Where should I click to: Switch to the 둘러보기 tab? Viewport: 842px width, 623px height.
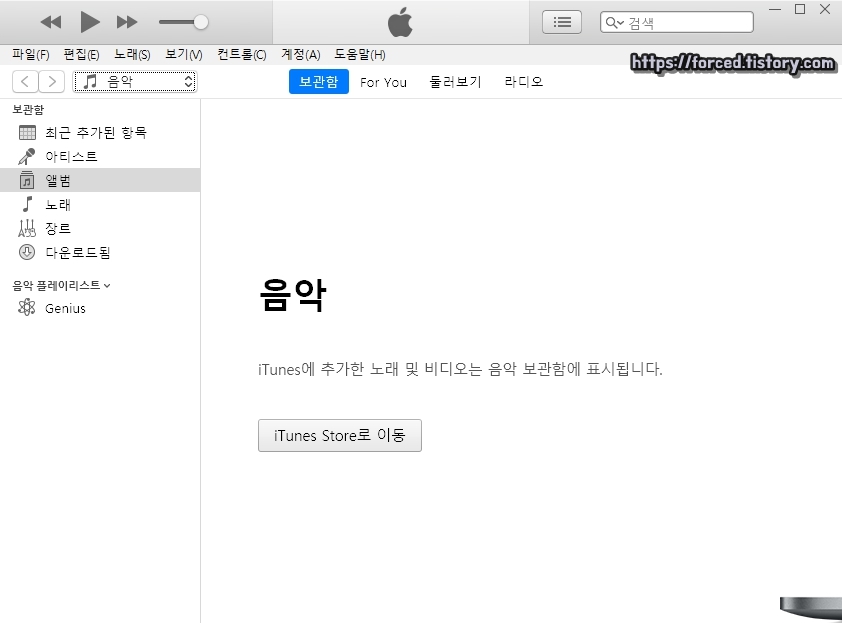pyautogui.click(x=455, y=82)
